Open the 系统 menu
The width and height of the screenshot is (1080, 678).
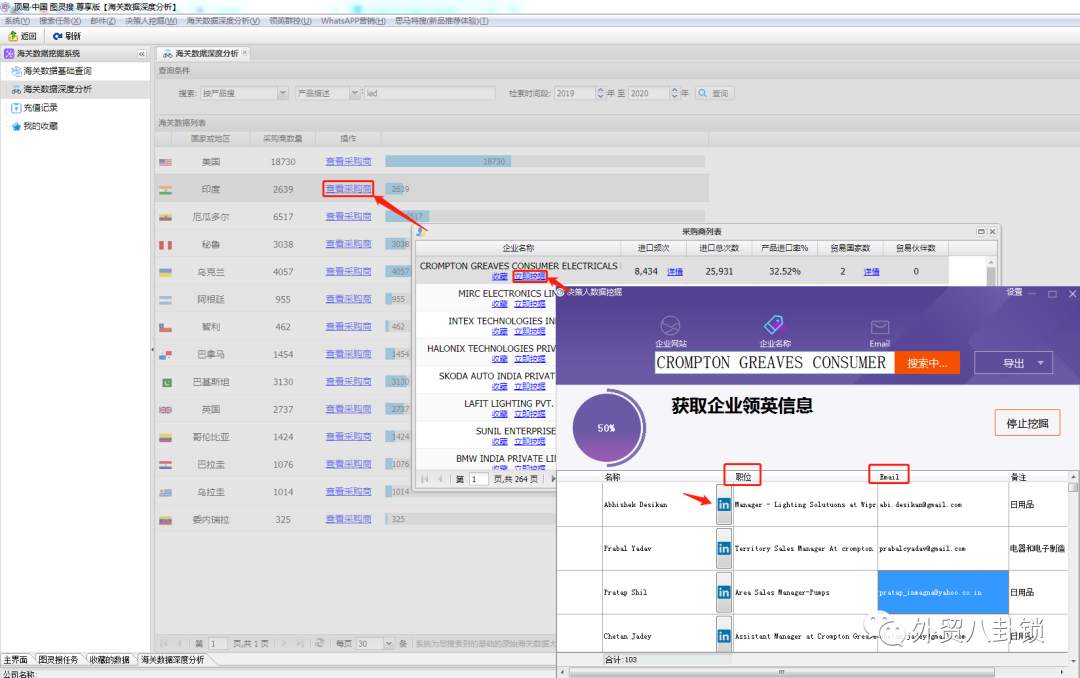(17, 21)
